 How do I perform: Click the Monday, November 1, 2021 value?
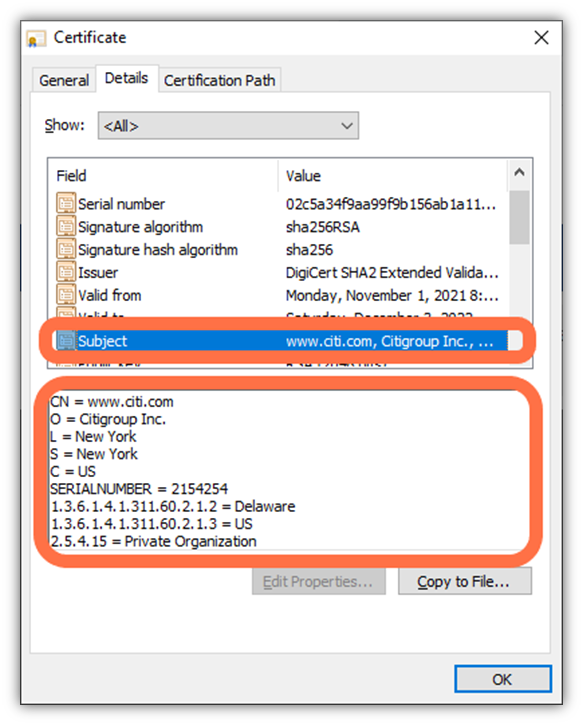point(392,295)
